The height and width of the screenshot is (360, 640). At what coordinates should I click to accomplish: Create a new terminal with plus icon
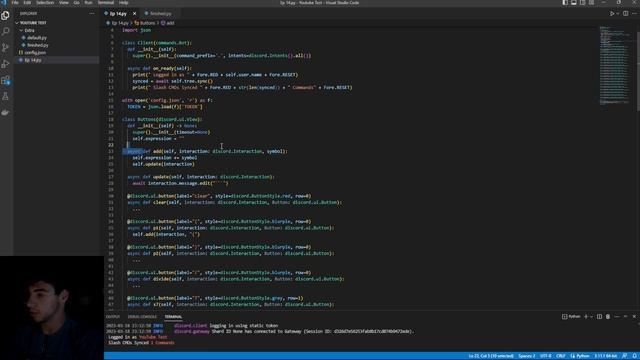586,317
